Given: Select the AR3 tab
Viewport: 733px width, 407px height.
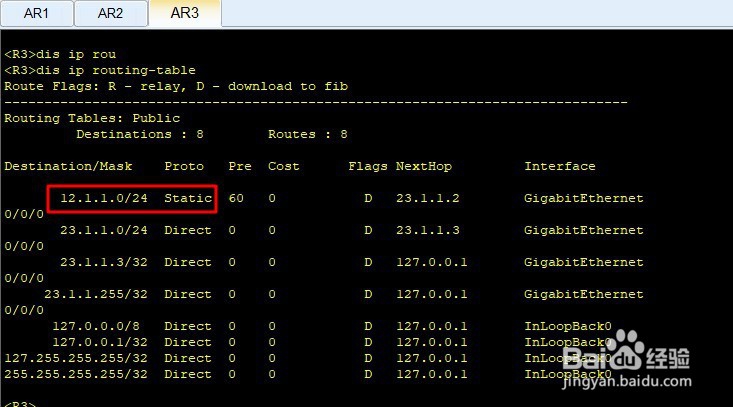Looking at the screenshot, I should 184,13.
